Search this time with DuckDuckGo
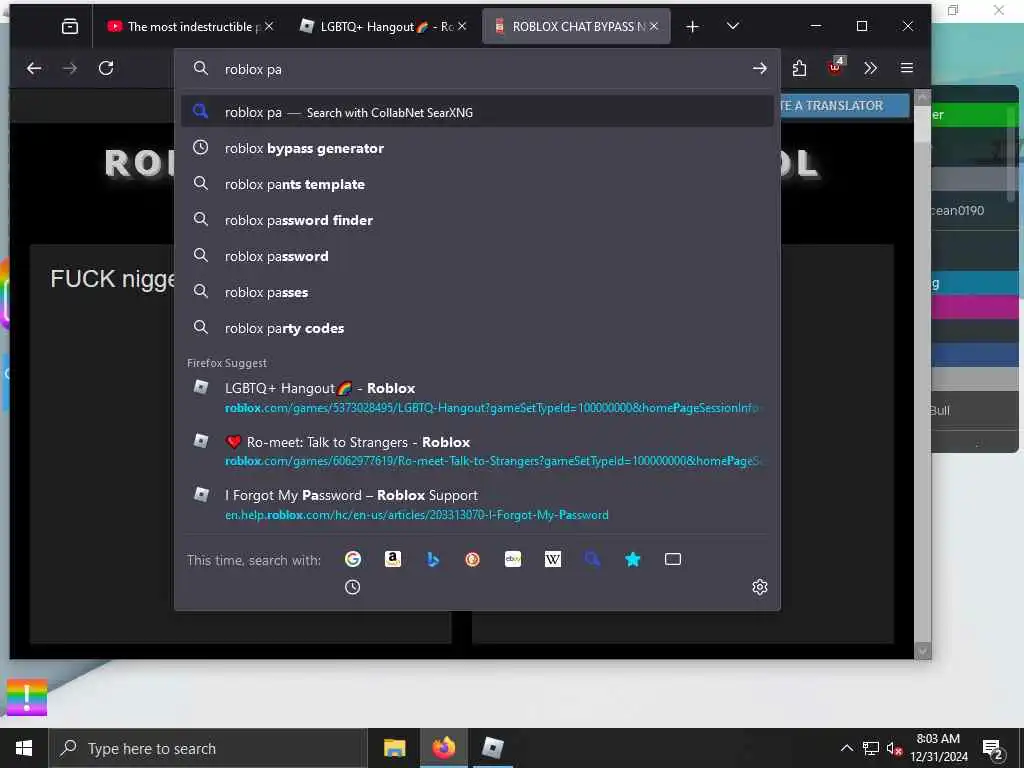 (x=472, y=559)
